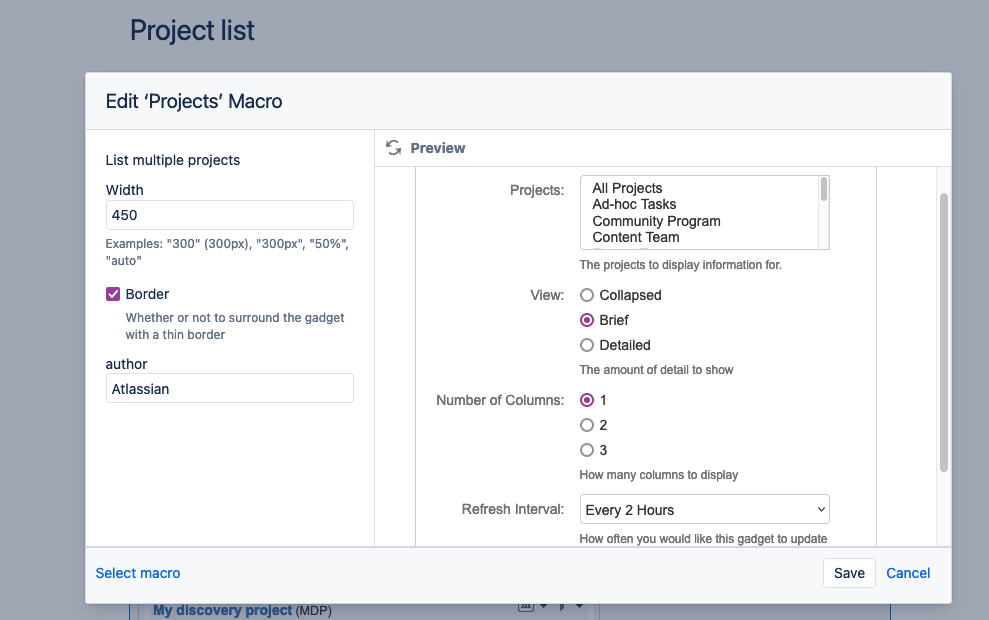The width and height of the screenshot is (989, 620).
Task: Select Community Program in the projects list
Action: pos(656,221)
